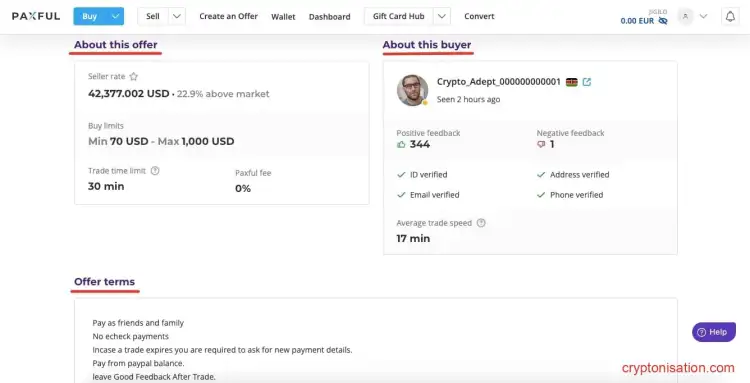Click the Average trade speed help icon
The height and width of the screenshot is (383, 750).
coord(481,223)
